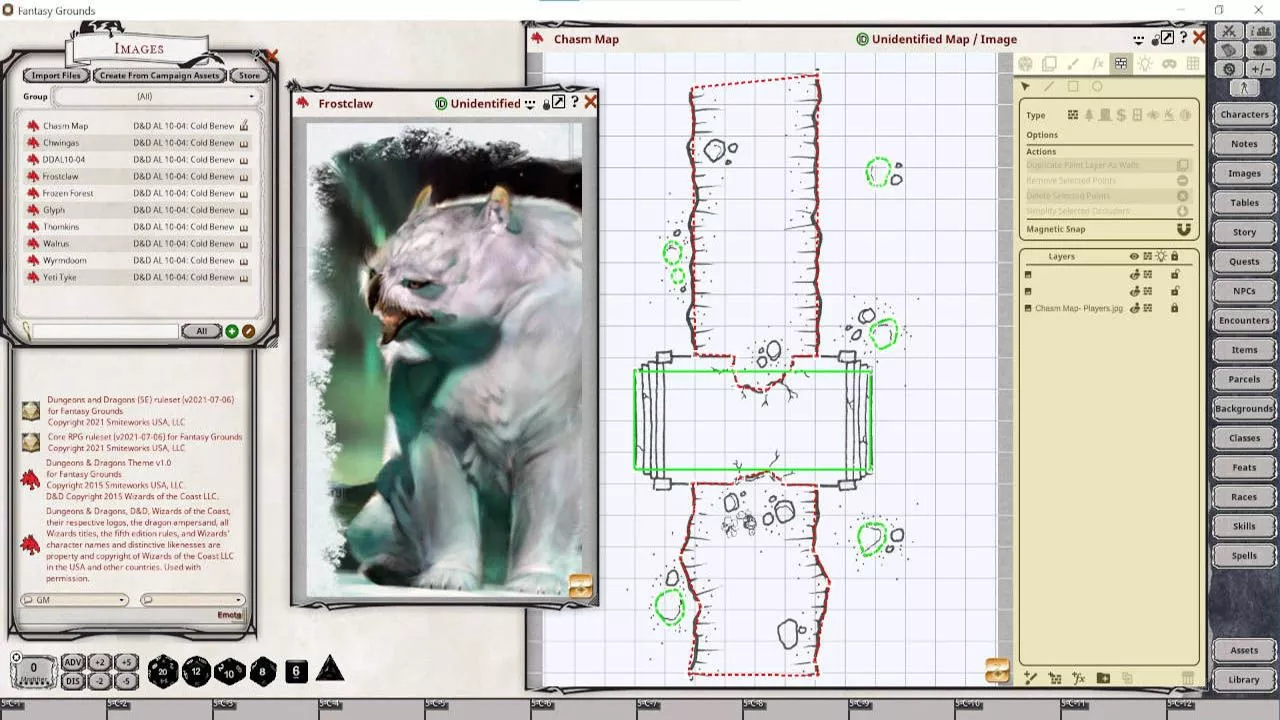Open the Yeti Tyke row in Images list

pyautogui.click(x=137, y=277)
